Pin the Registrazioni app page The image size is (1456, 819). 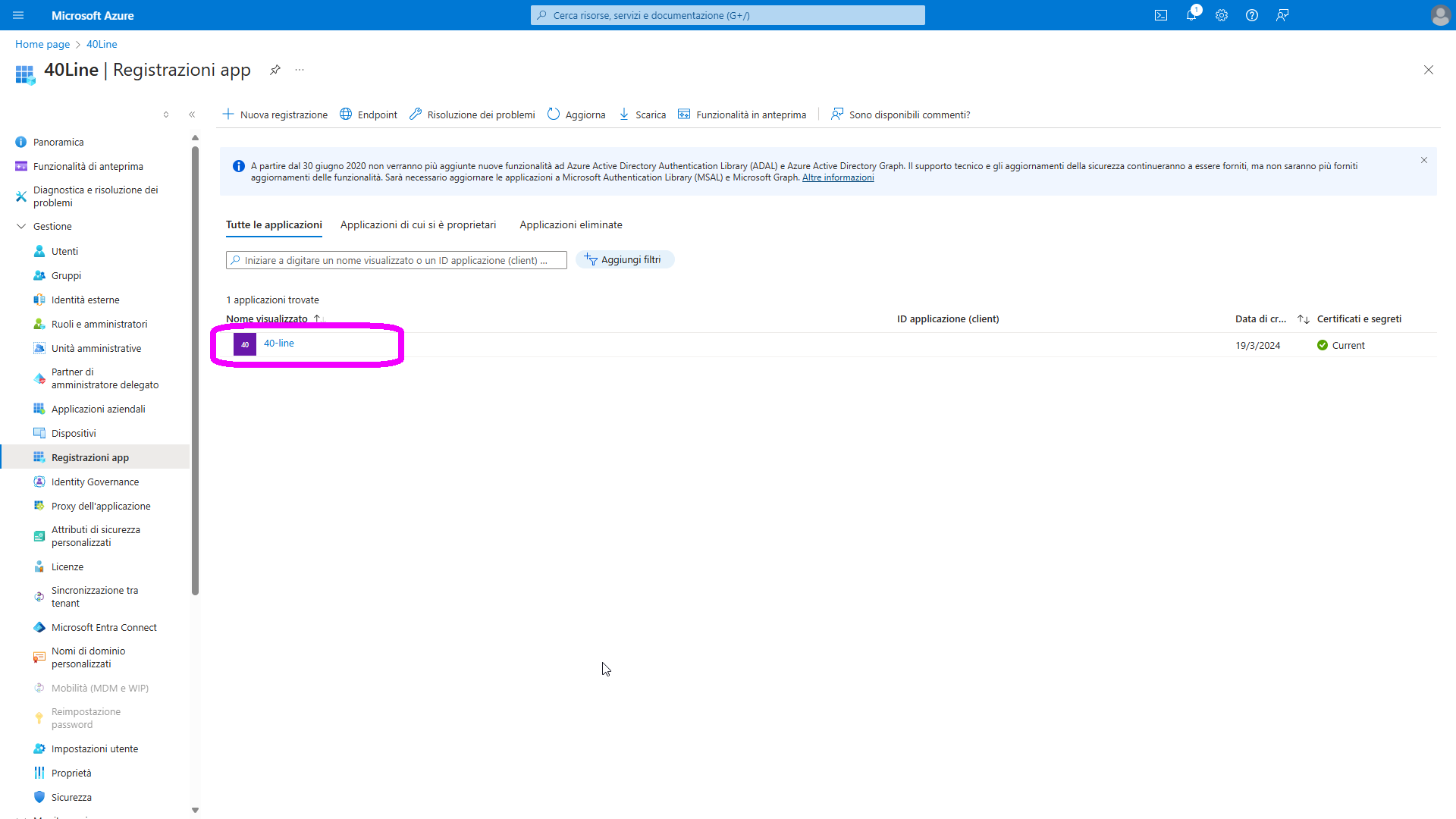pyautogui.click(x=275, y=70)
